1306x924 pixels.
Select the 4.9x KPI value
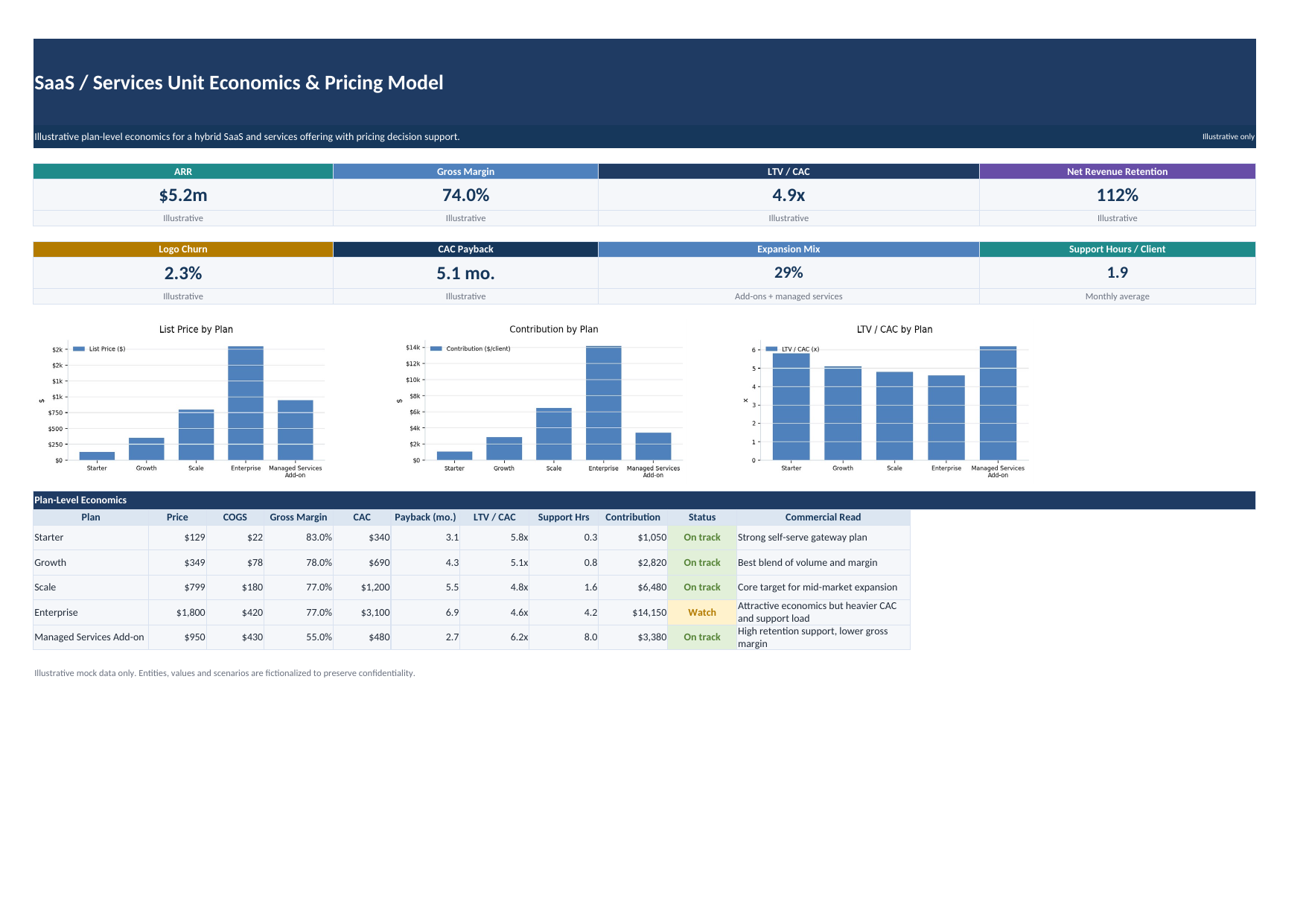coord(789,195)
